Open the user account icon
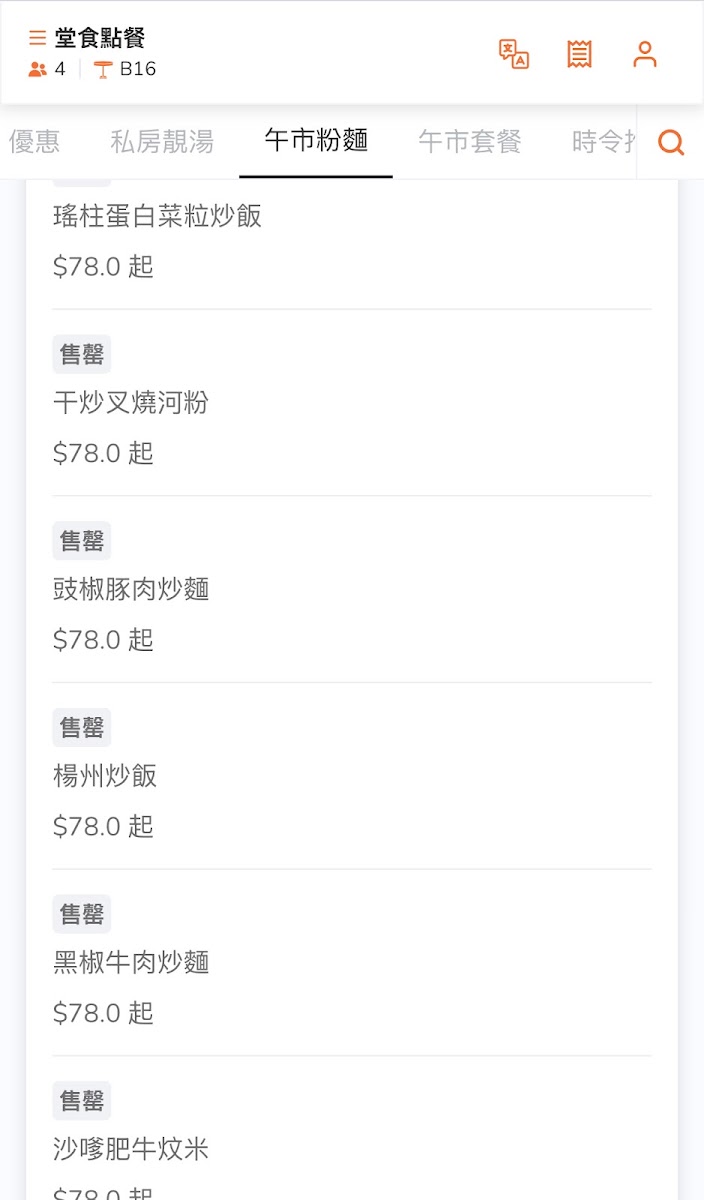 point(645,54)
